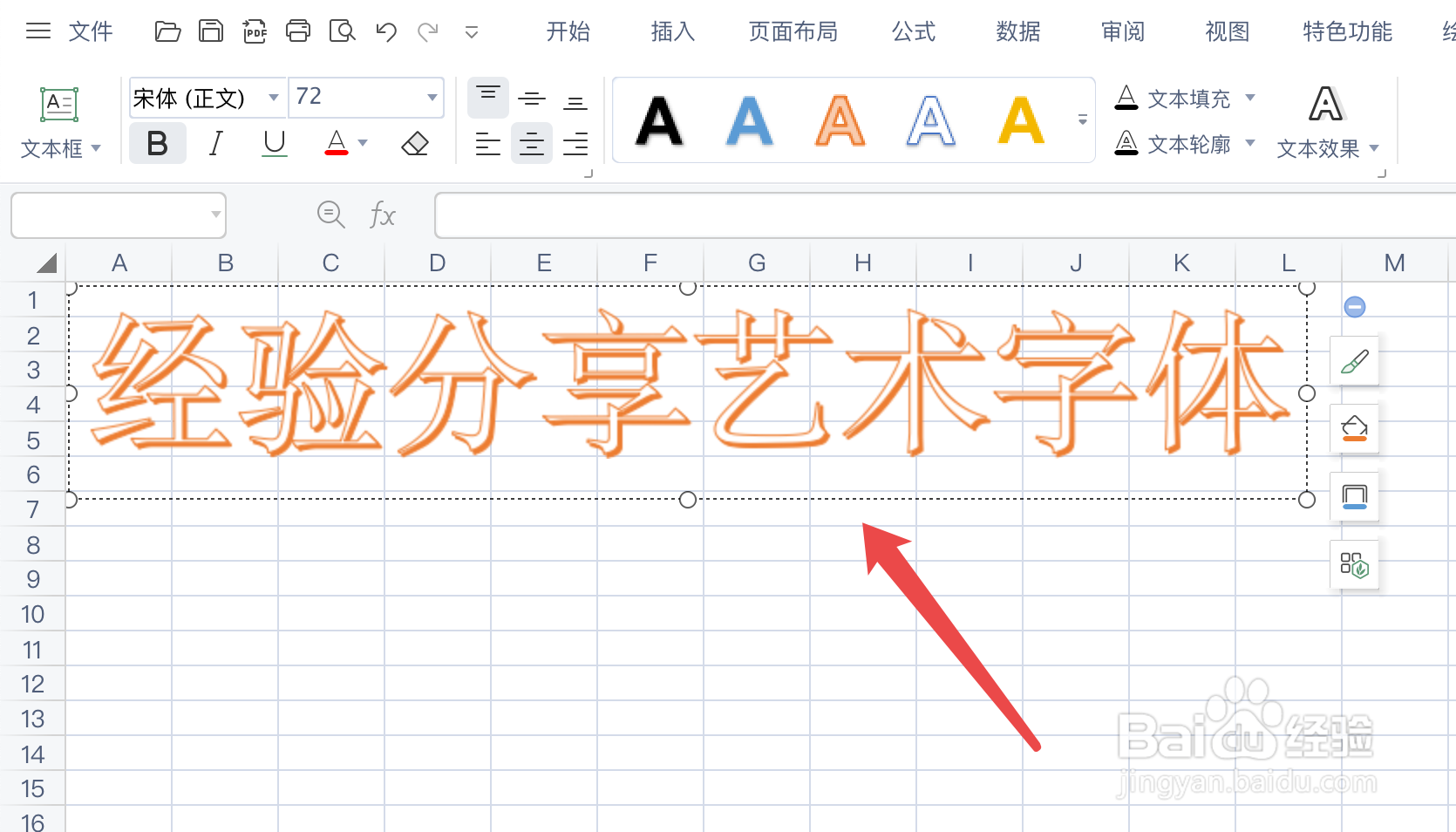This screenshot has width=1456, height=832.
Task: Expand the 文本填充 fill options dropdown
Action: tap(1252, 99)
